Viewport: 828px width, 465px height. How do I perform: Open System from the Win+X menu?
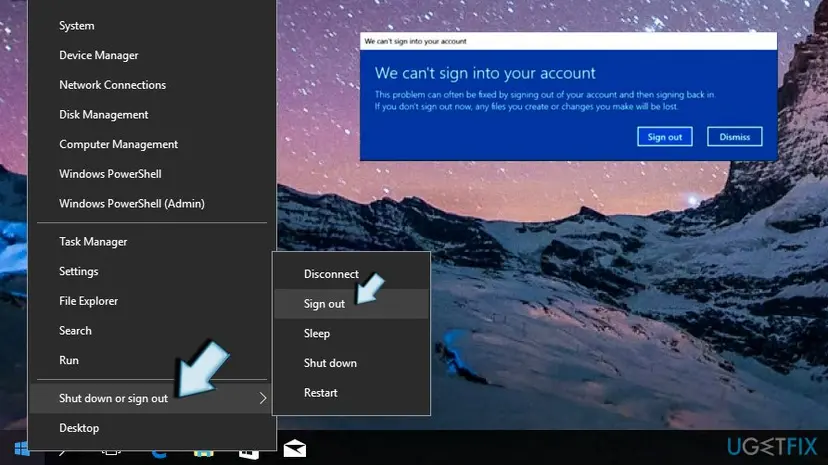pyautogui.click(x=152, y=25)
